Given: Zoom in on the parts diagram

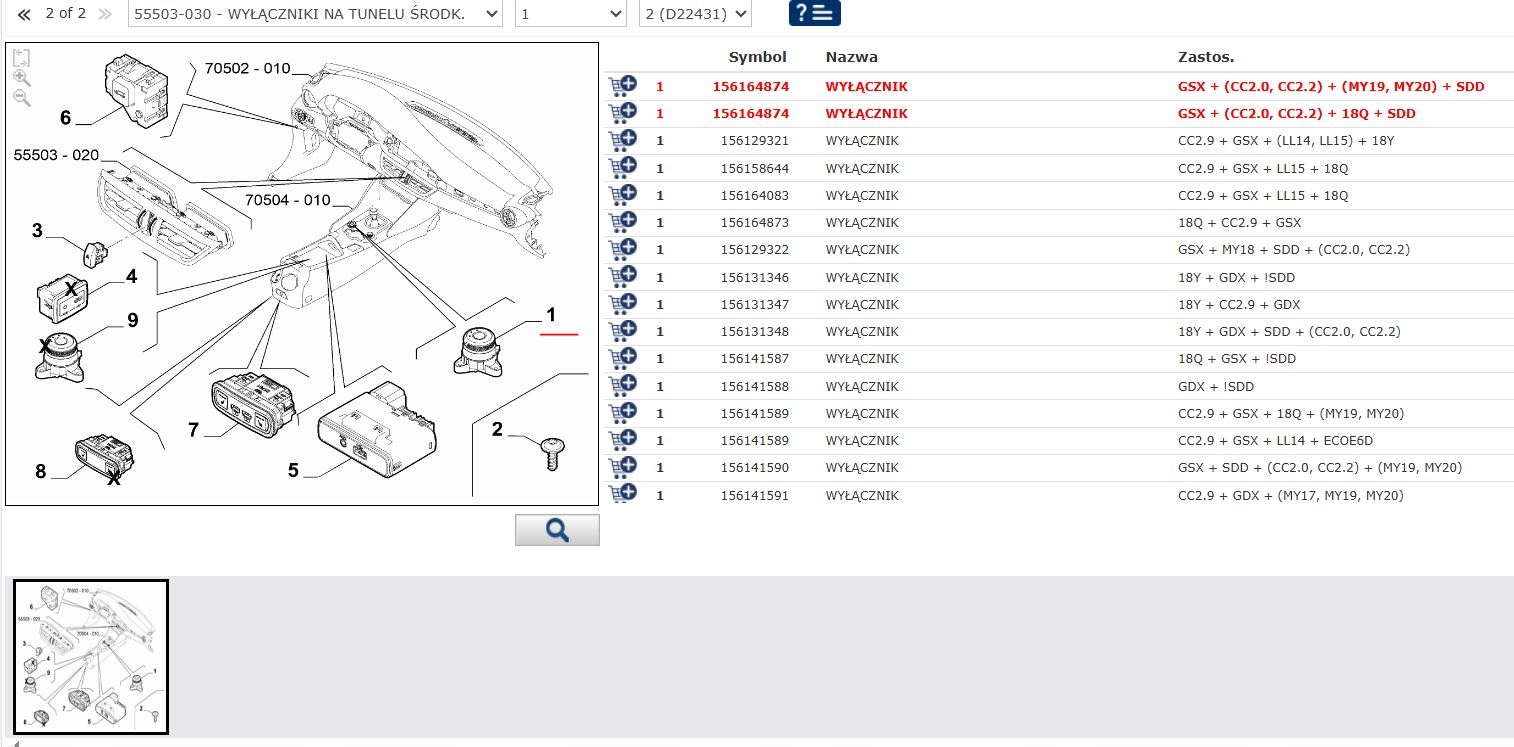Looking at the screenshot, I should (21, 78).
